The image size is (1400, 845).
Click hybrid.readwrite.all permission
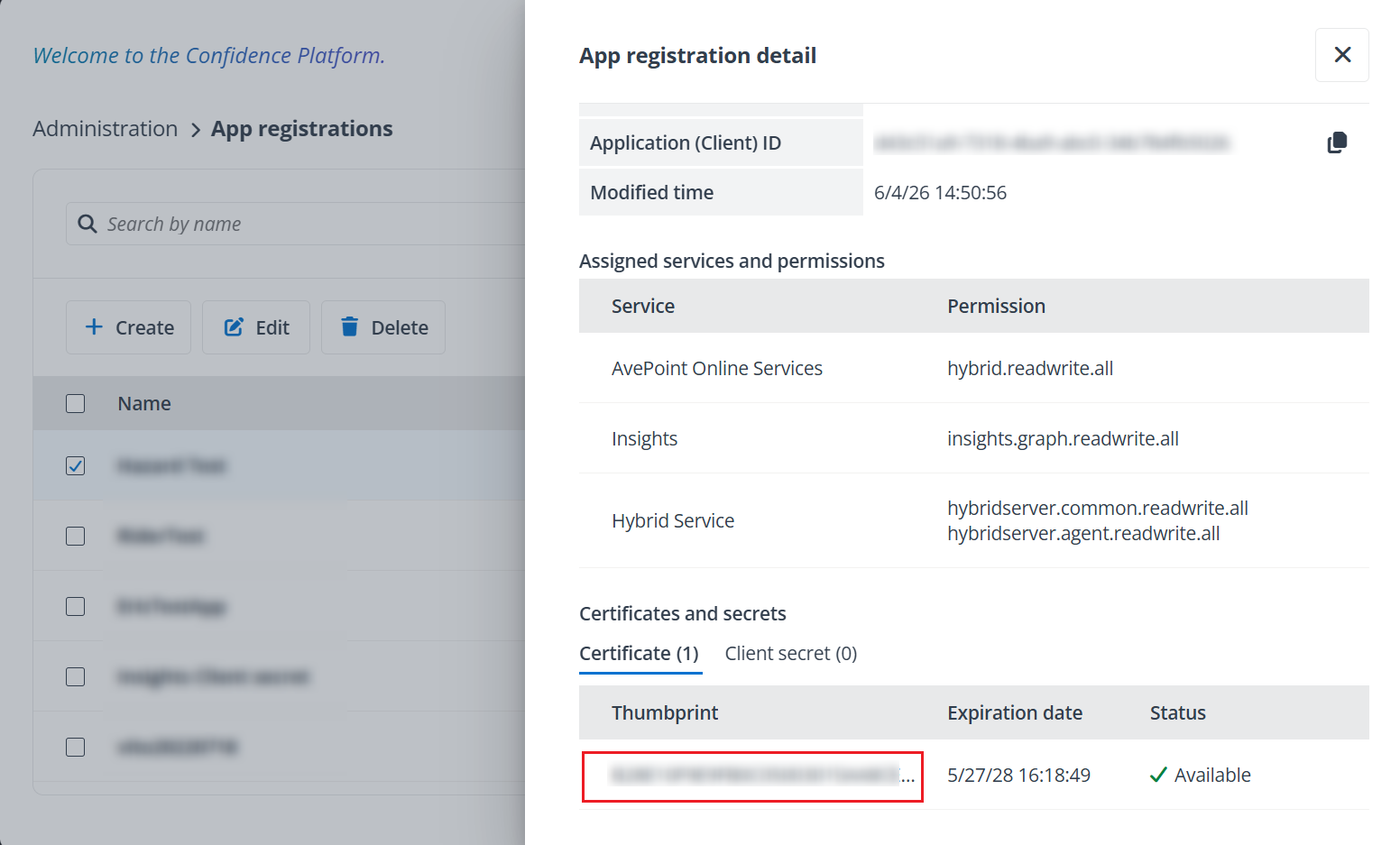click(x=1030, y=368)
